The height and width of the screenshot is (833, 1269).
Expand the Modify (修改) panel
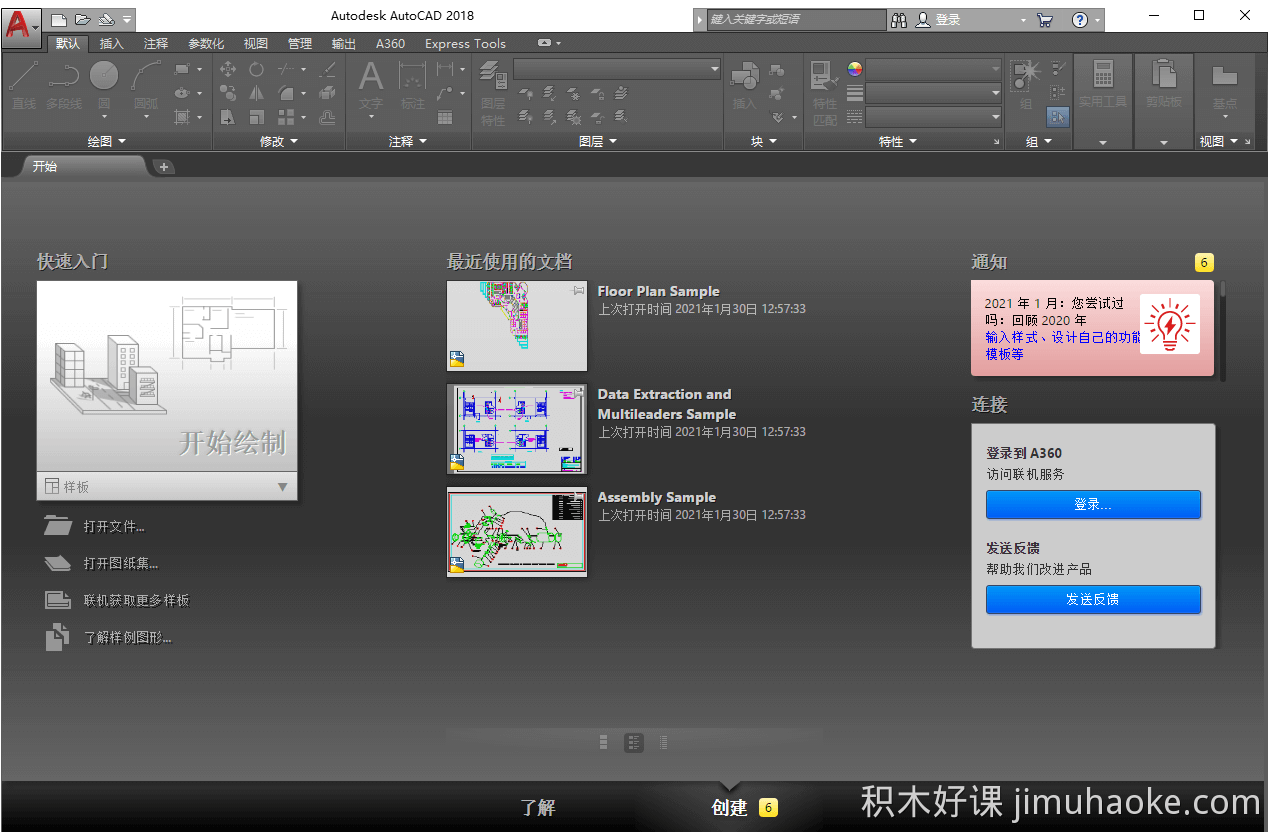tap(278, 142)
